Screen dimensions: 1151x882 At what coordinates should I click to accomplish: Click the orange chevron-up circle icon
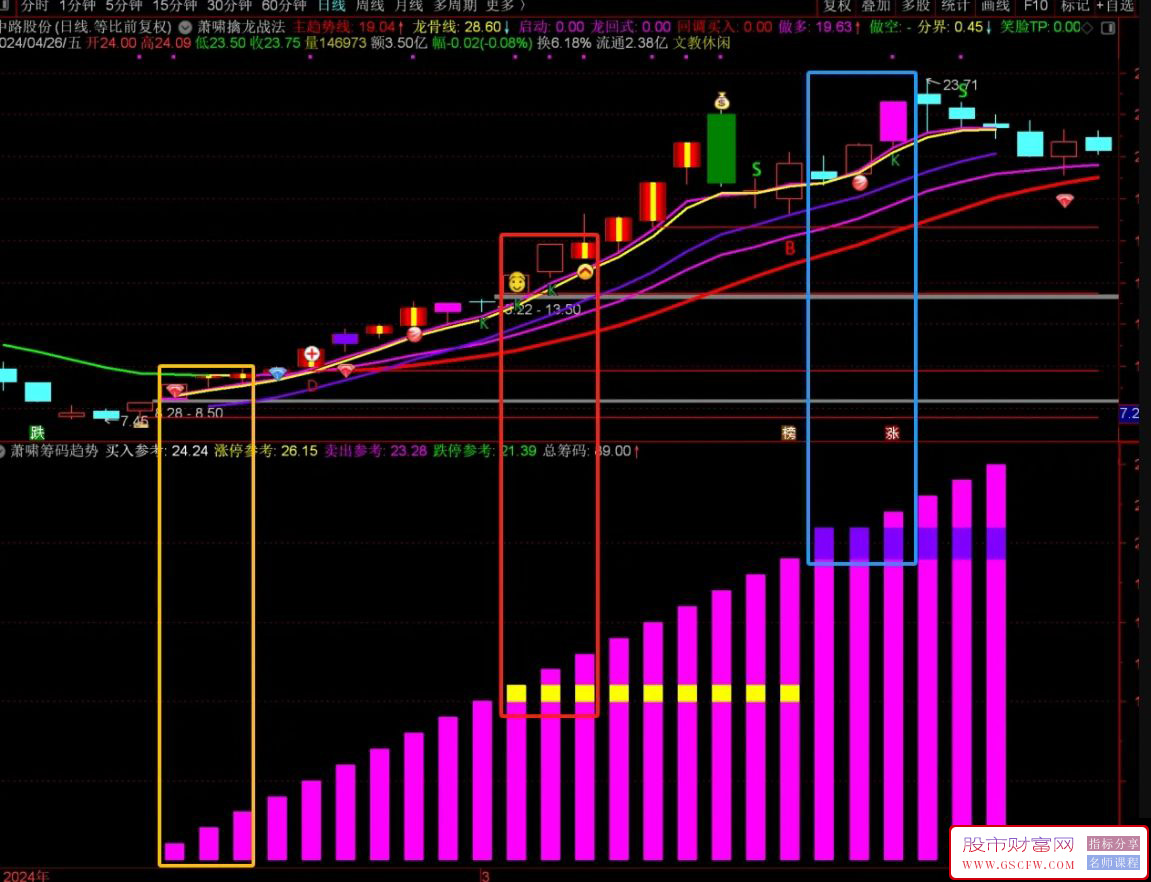[x=585, y=271]
